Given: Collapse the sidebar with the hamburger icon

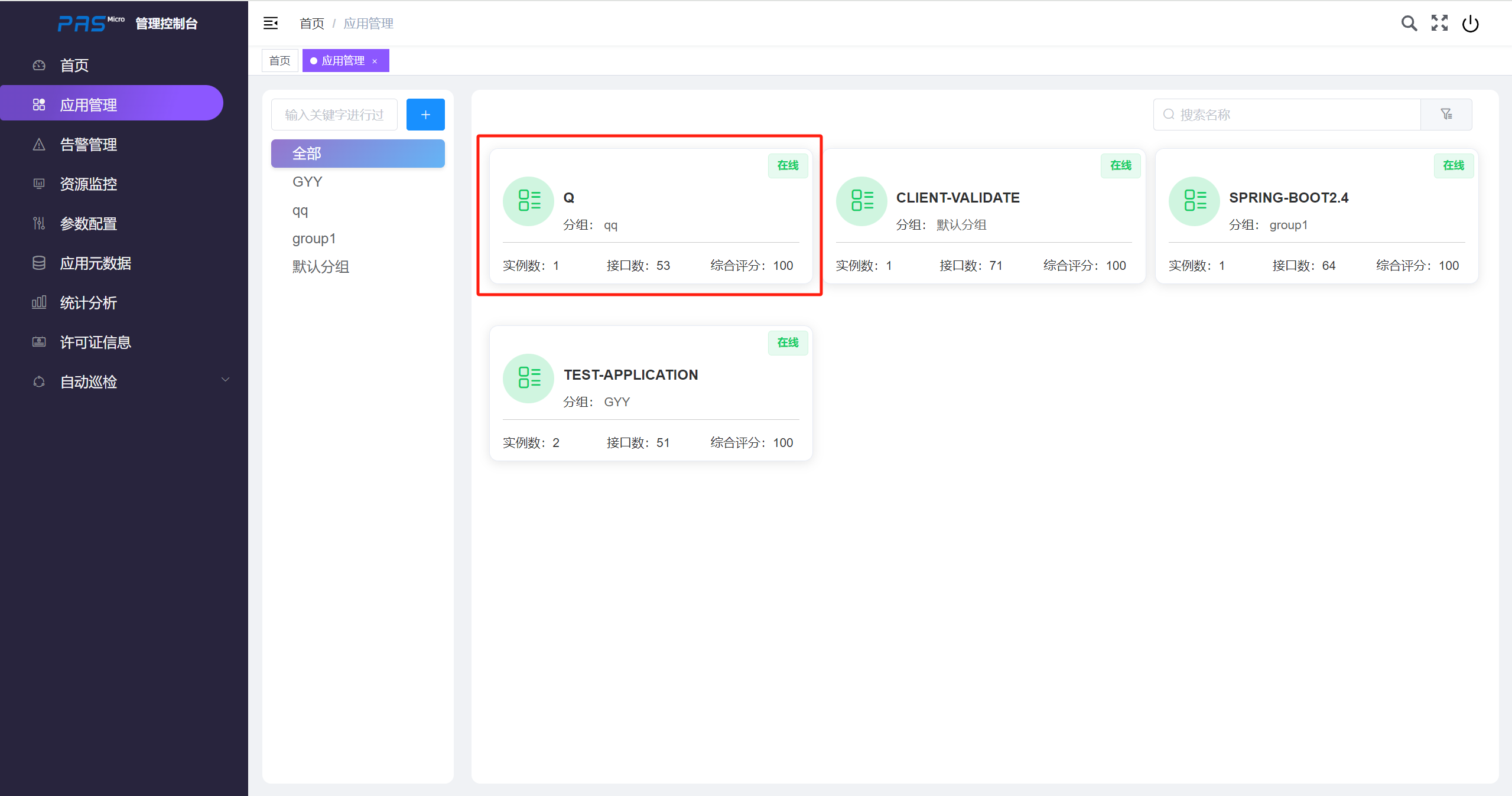Looking at the screenshot, I should [271, 24].
